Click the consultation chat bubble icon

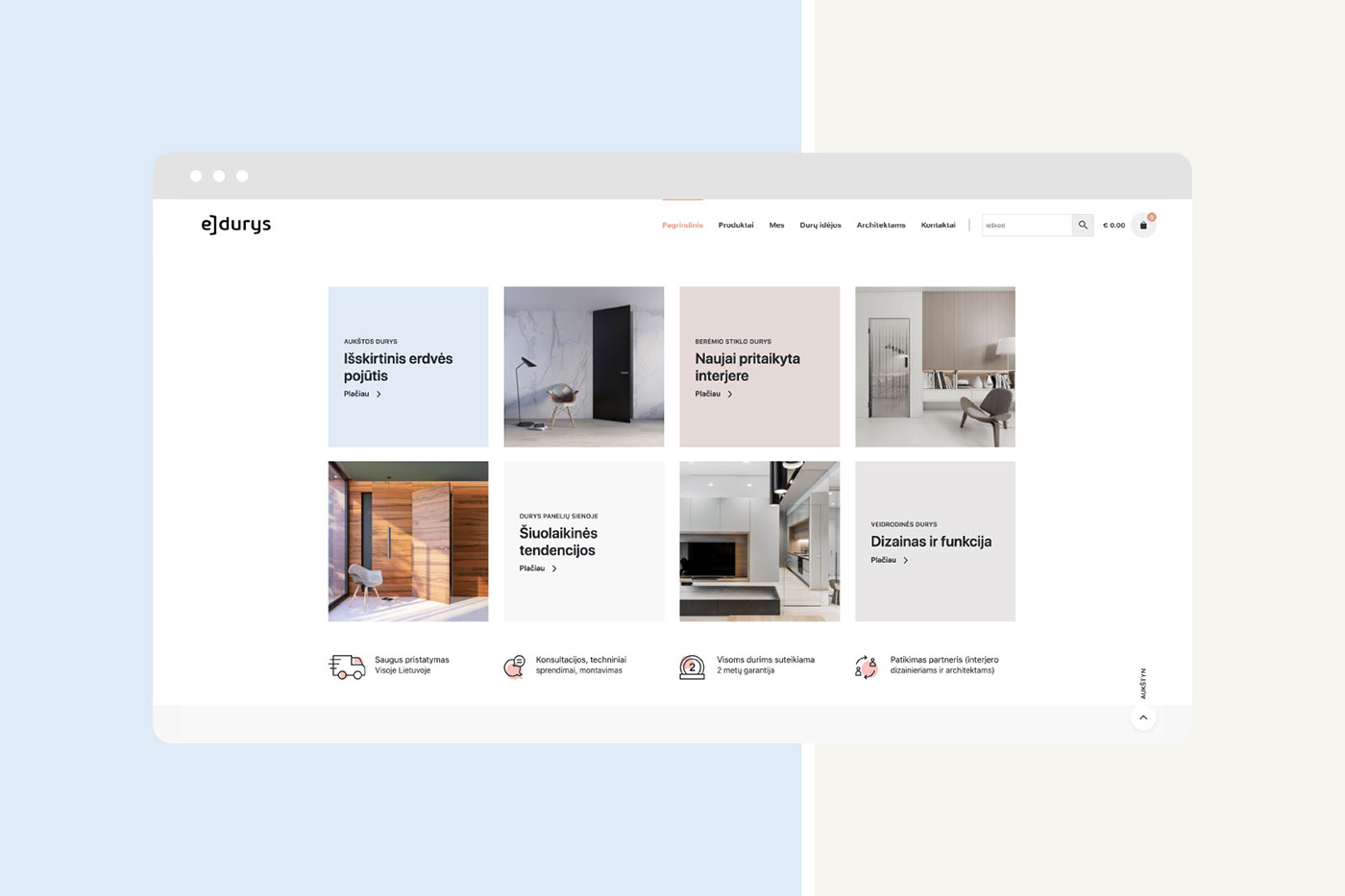coord(515,666)
